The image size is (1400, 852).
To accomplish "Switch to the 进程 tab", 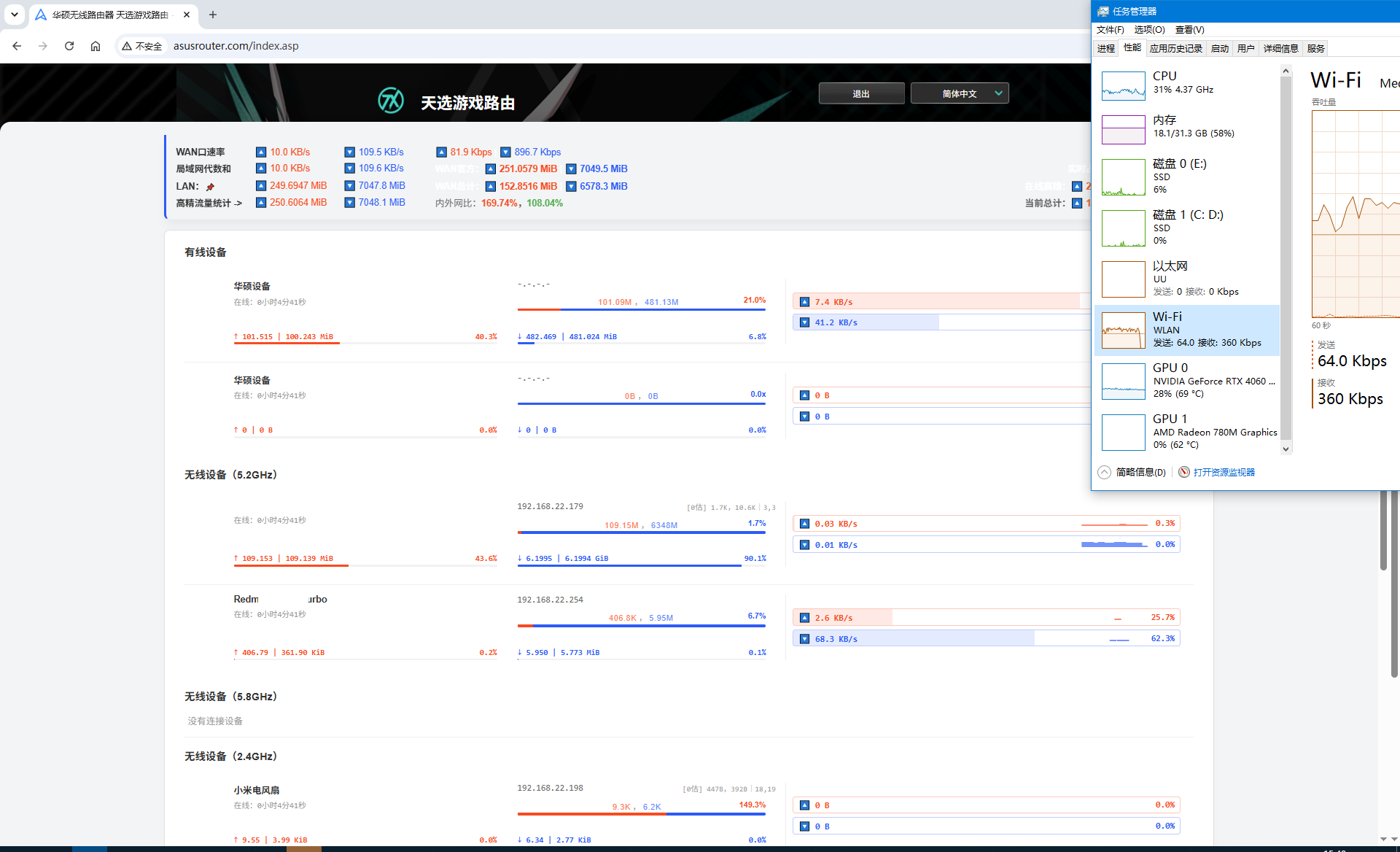I will pyautogui.click(x=1106, y=48).
